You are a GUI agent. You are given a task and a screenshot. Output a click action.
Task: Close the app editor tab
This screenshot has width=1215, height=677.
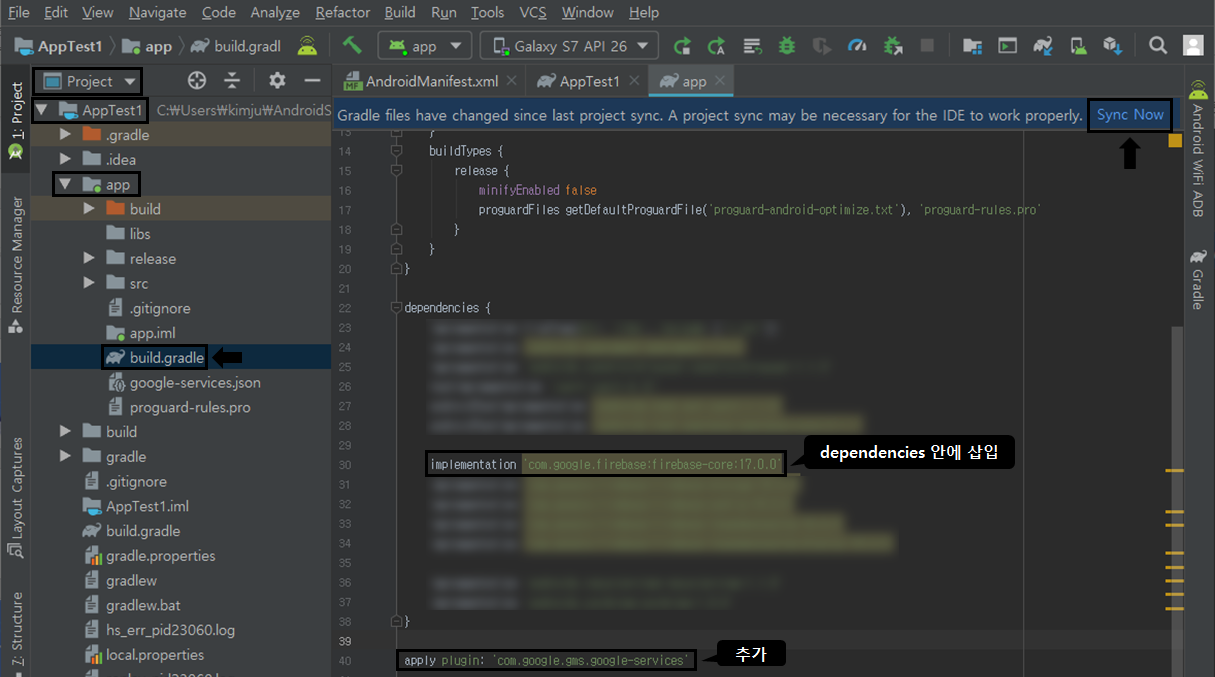click(x=721, y=81)
